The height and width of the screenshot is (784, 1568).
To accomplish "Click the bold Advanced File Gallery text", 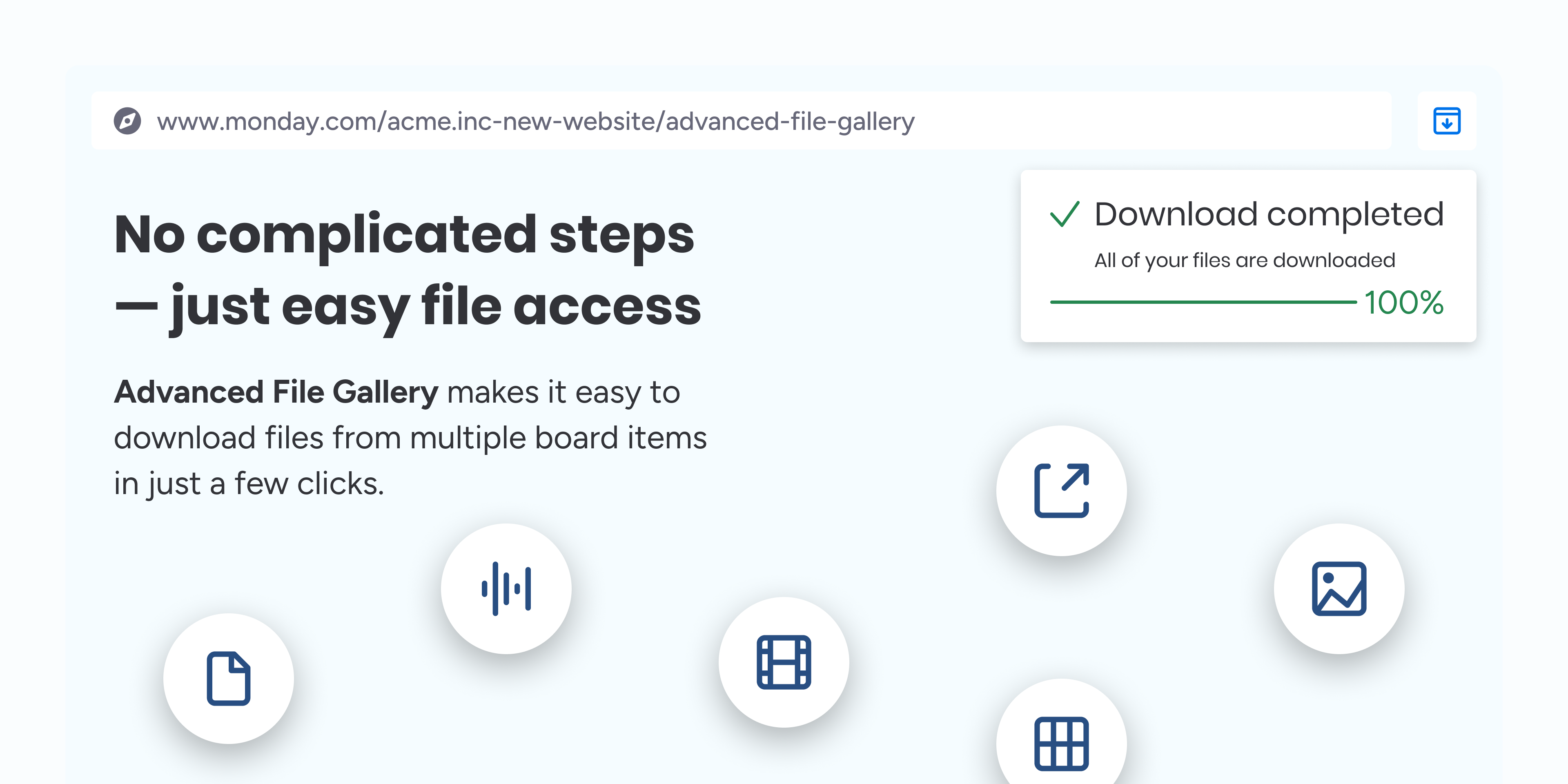I will 276,392.
